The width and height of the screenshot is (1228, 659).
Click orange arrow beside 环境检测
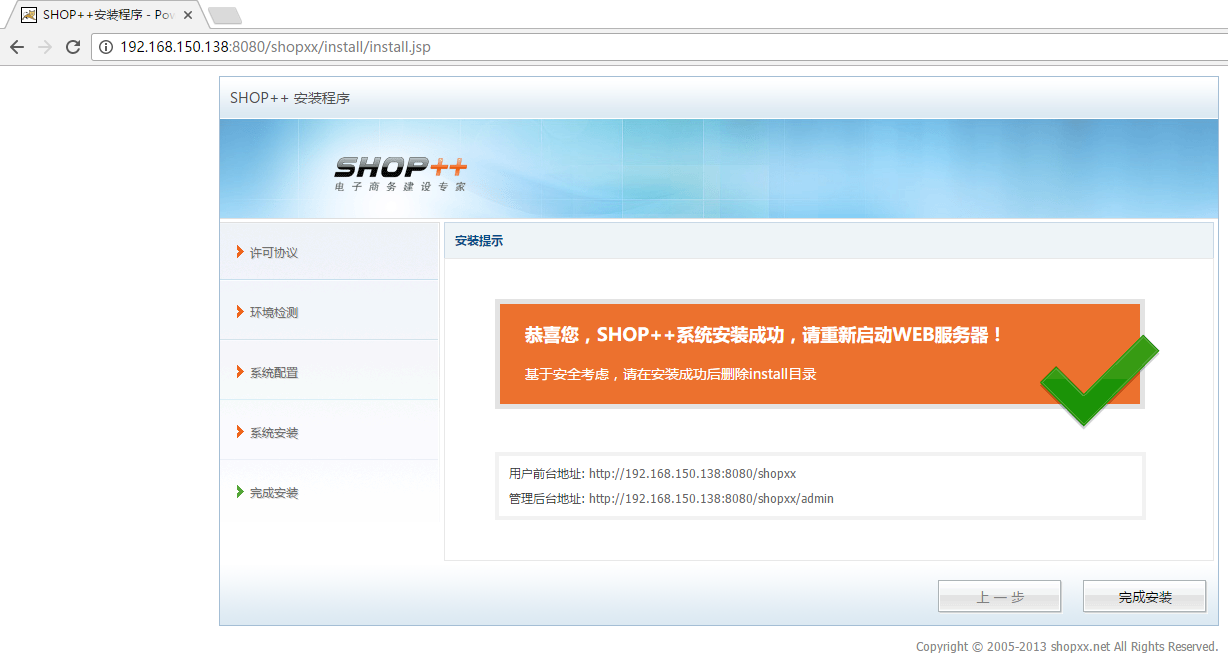pos(240,312)
